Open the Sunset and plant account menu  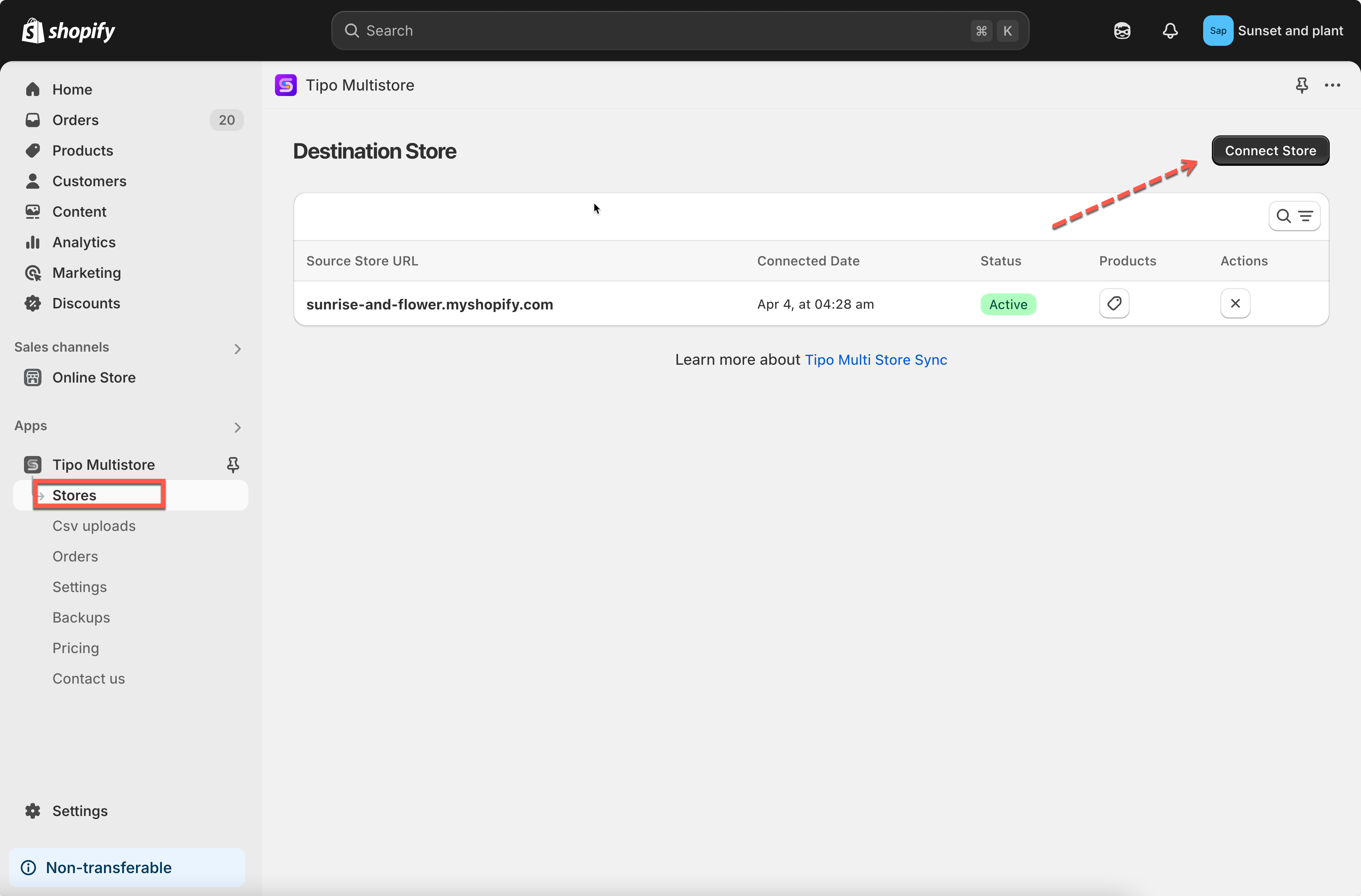coord(1273,31)
